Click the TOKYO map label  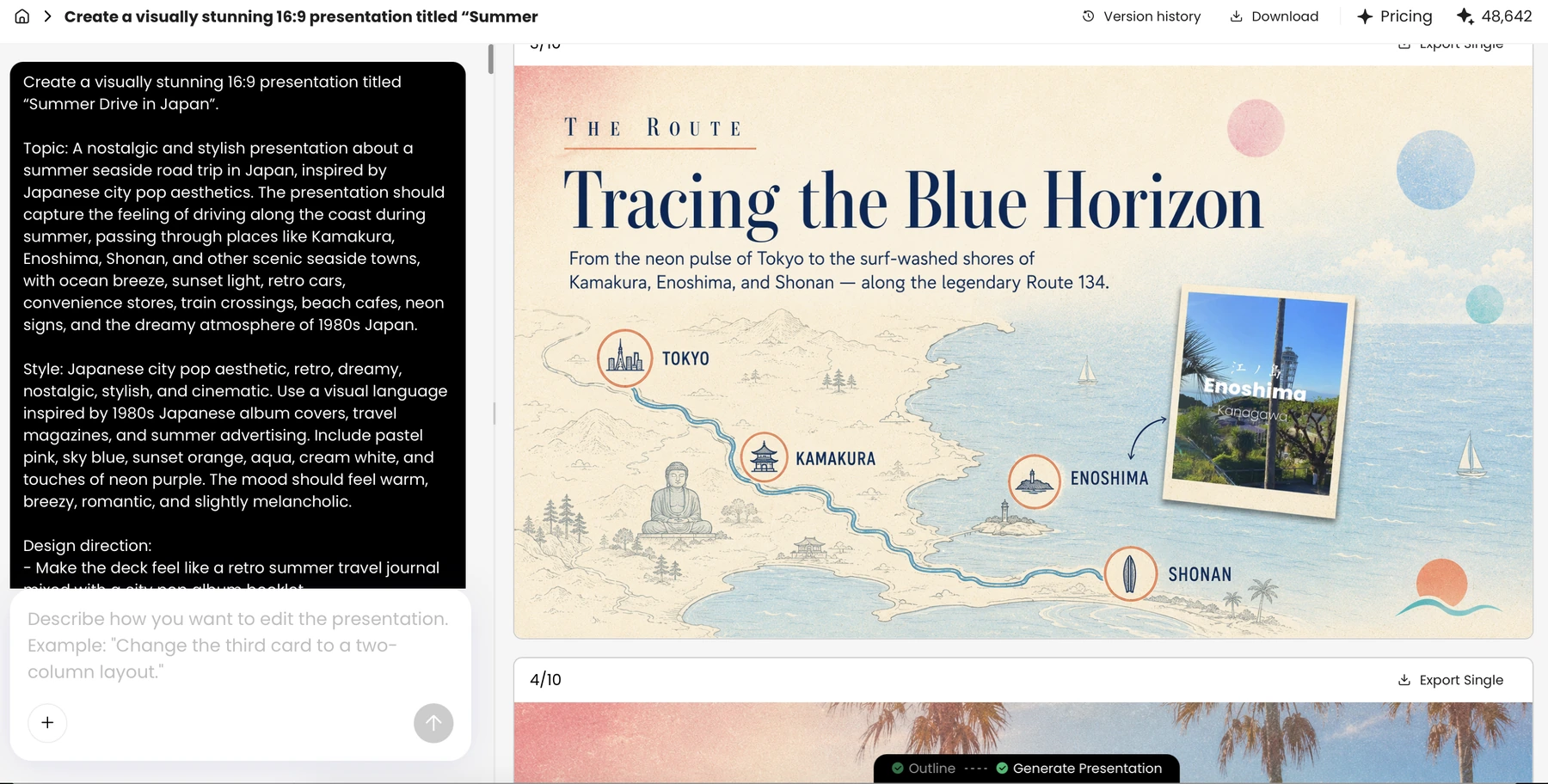pyautogui.click(x=685, y=358)
